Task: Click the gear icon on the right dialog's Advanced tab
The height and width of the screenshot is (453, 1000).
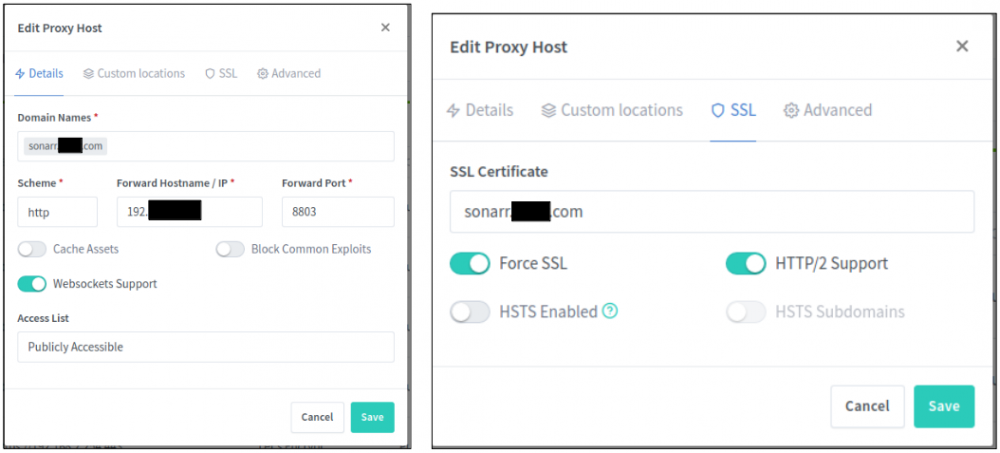Action: point(791,110)
